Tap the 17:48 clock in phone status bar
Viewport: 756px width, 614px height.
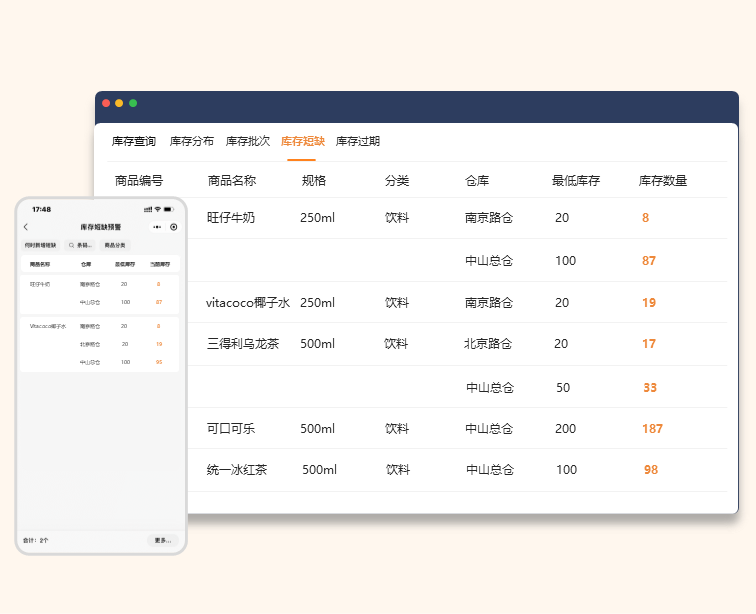click(x=41, y=209)
